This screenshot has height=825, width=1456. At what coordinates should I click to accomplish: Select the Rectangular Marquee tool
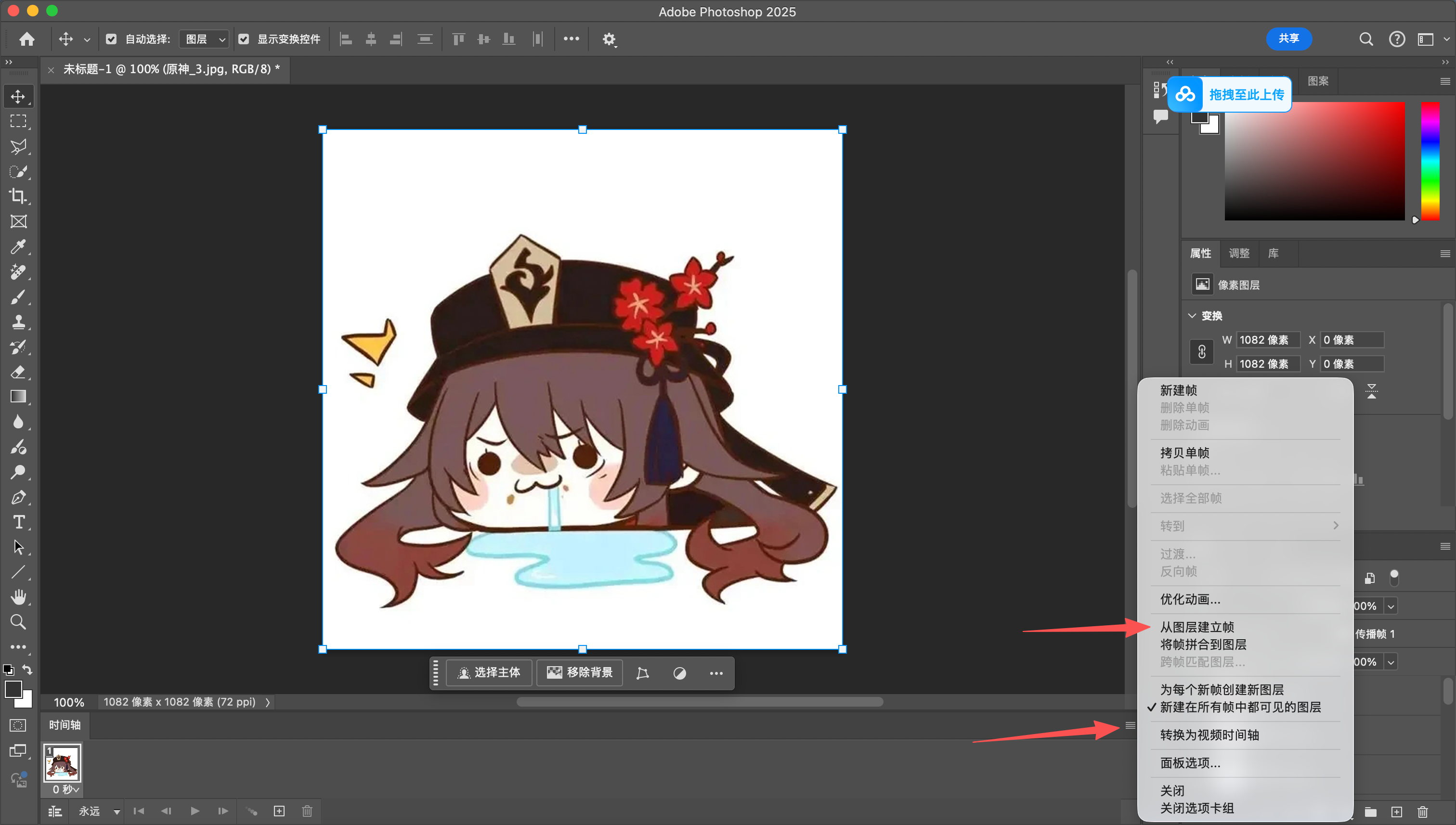[18, 121]
